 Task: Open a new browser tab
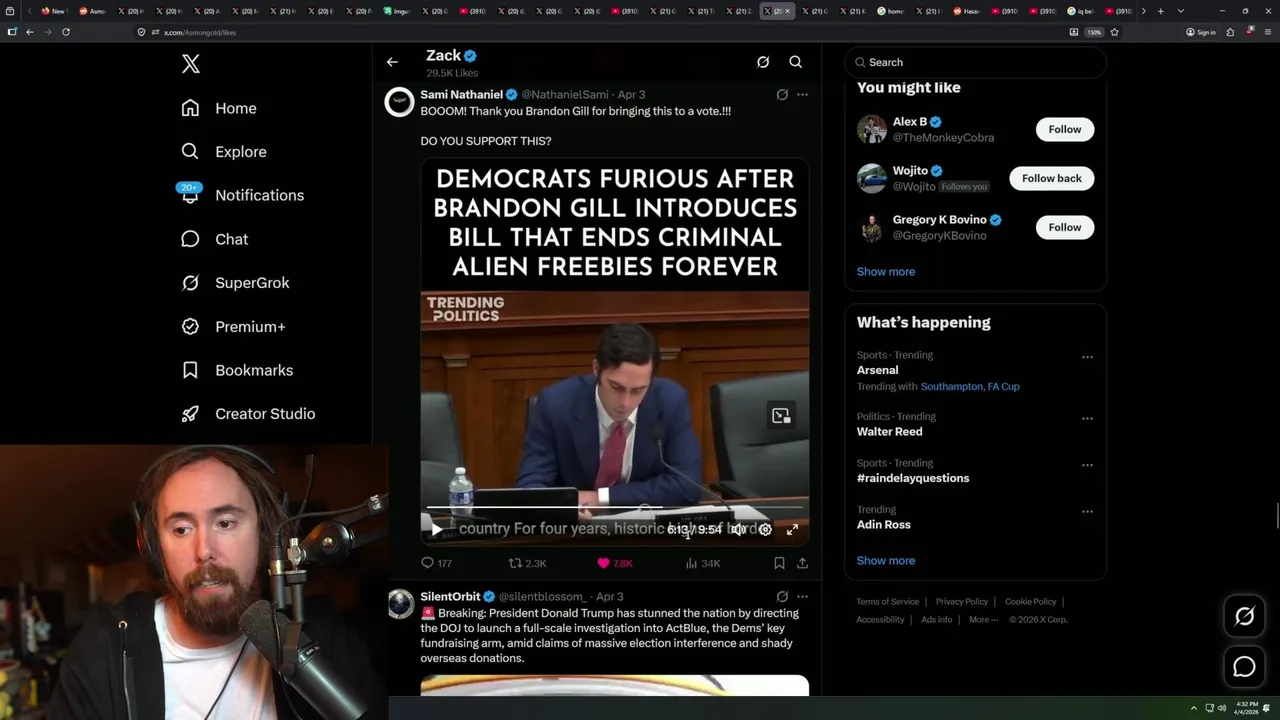tap(1160, 11)
